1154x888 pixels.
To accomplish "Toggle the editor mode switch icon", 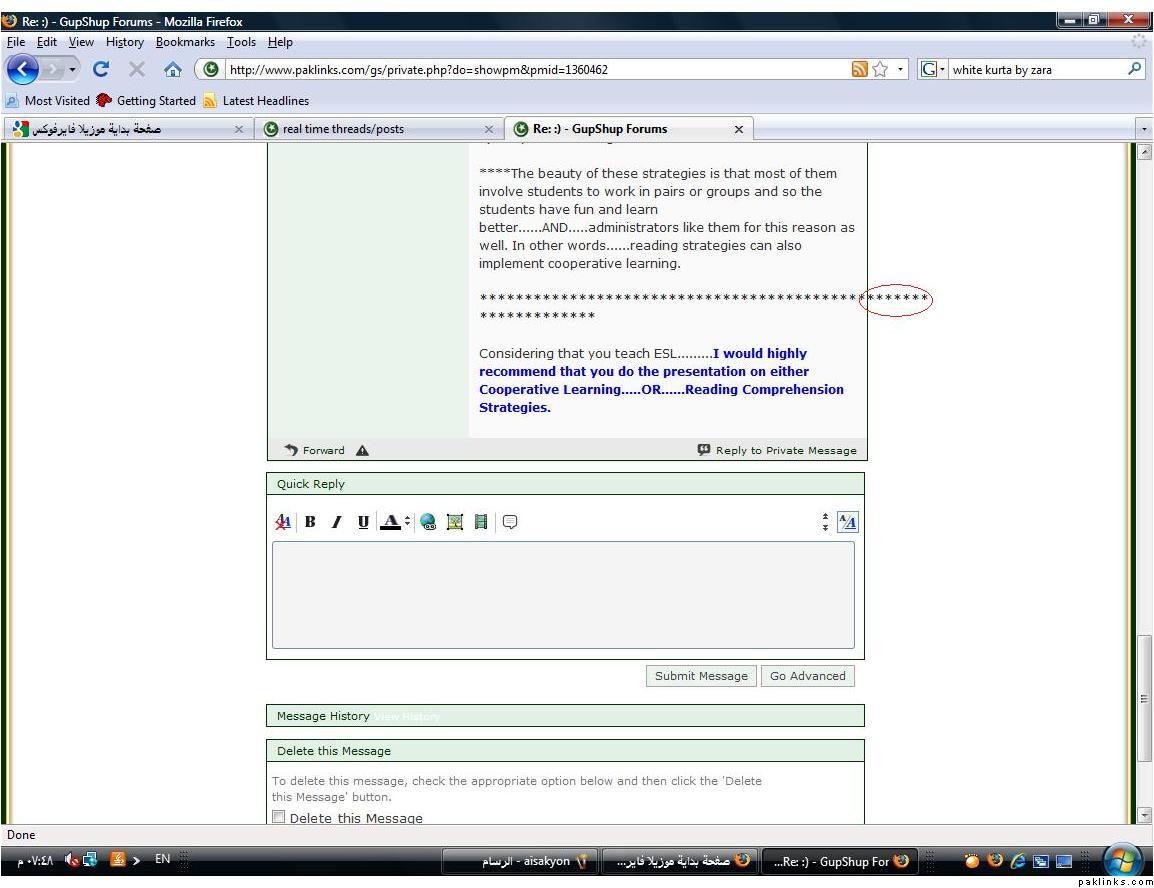I will coord(847,522).
